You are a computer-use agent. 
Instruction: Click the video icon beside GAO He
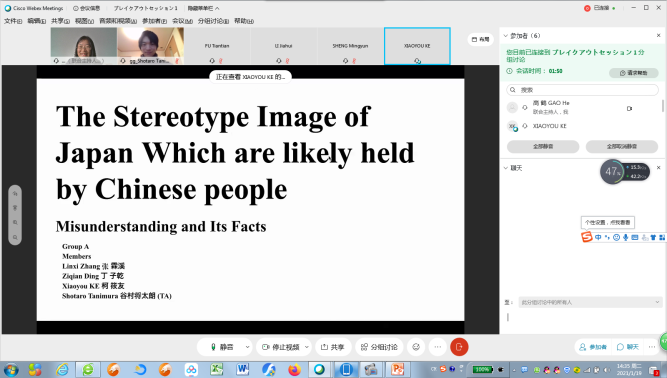pyautogui.click(x=629, y=108)
